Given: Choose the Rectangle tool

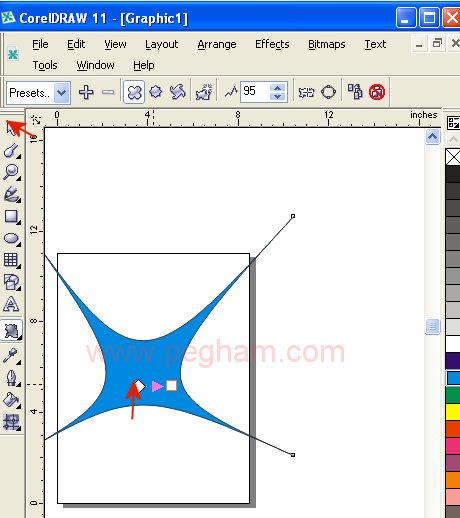Looking at the screenshot, I should 11,216.
